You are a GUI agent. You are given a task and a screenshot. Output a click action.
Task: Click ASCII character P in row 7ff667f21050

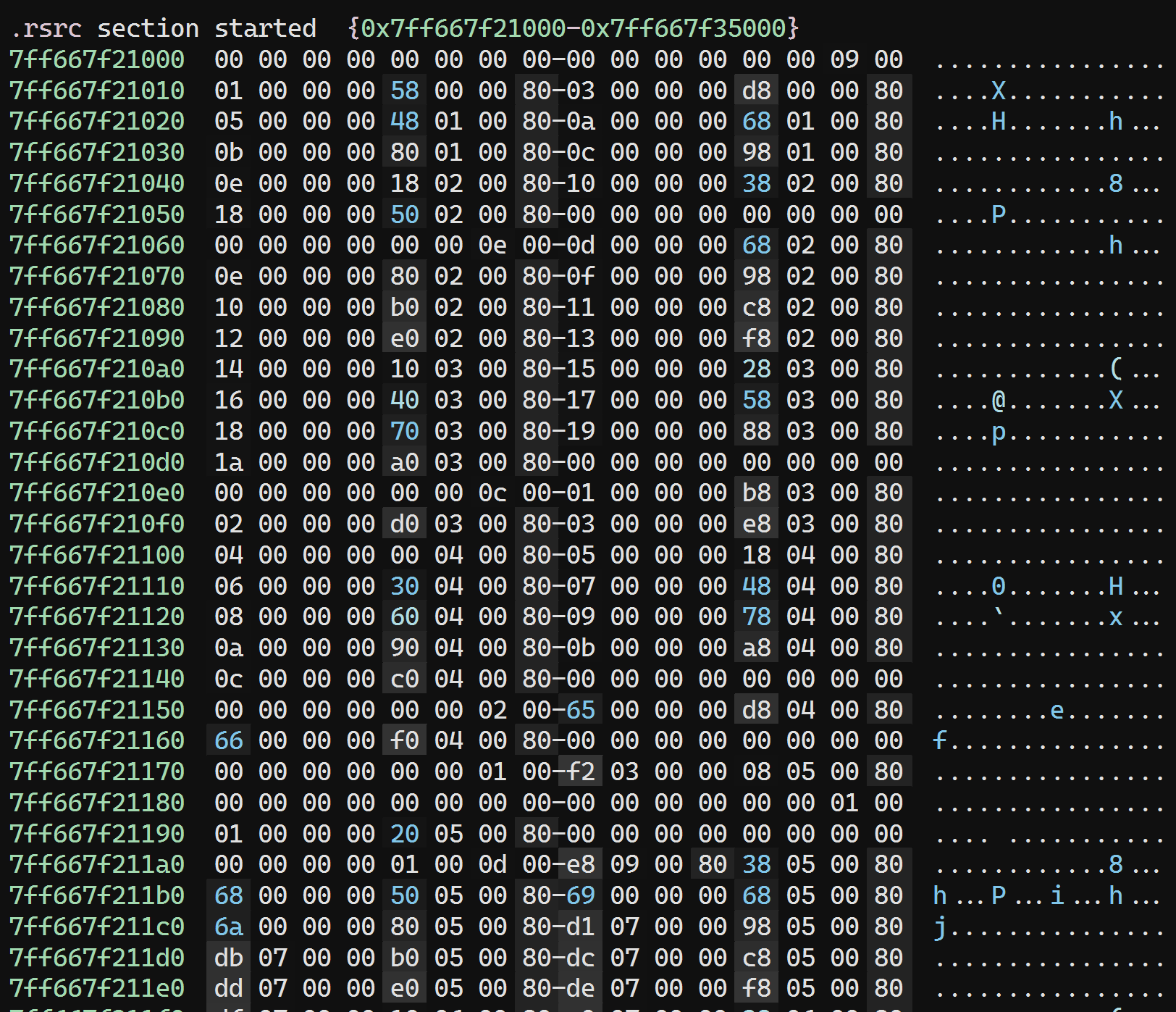pos(999,214)
